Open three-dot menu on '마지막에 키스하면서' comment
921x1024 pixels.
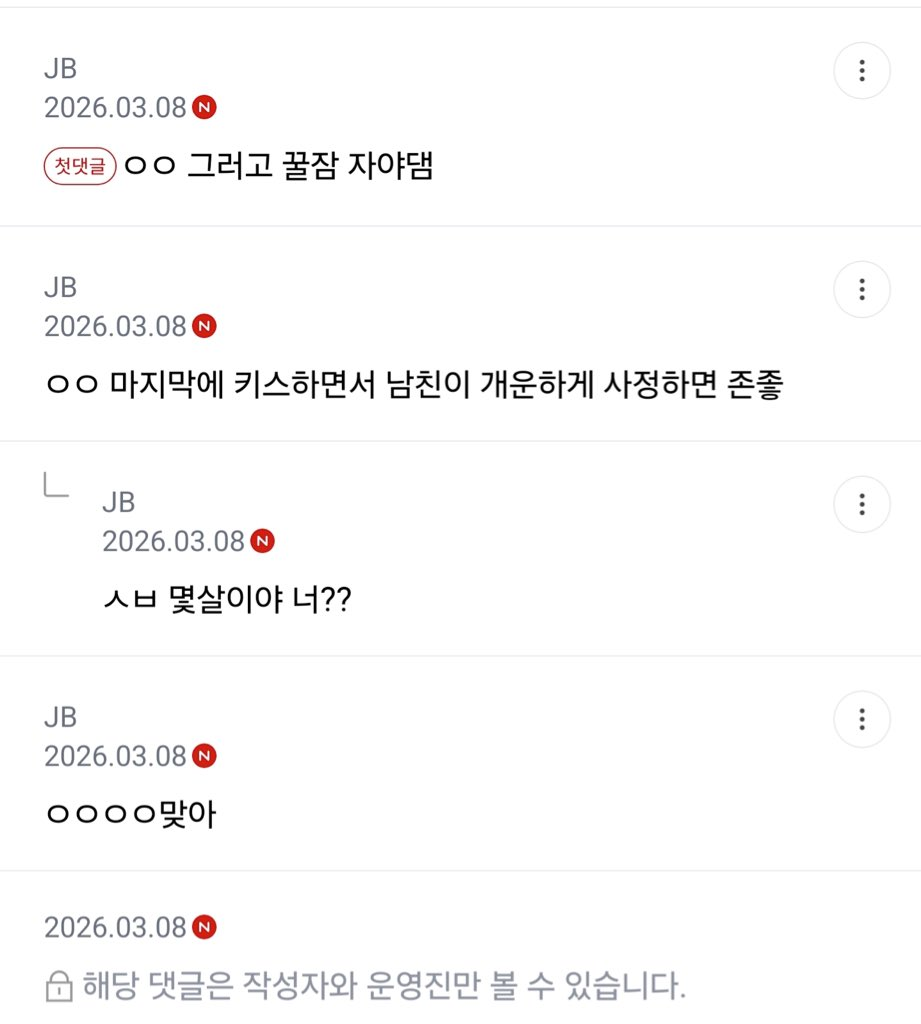click(x=861, y=290)
